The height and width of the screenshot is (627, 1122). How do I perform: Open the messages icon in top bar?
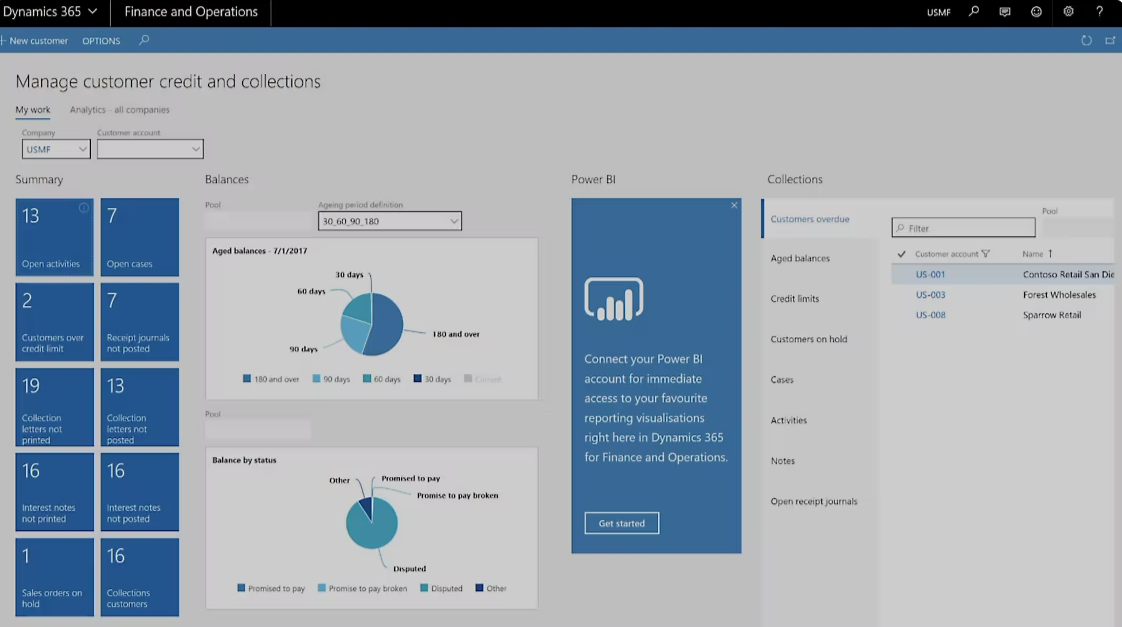[x=1005, y=11]
